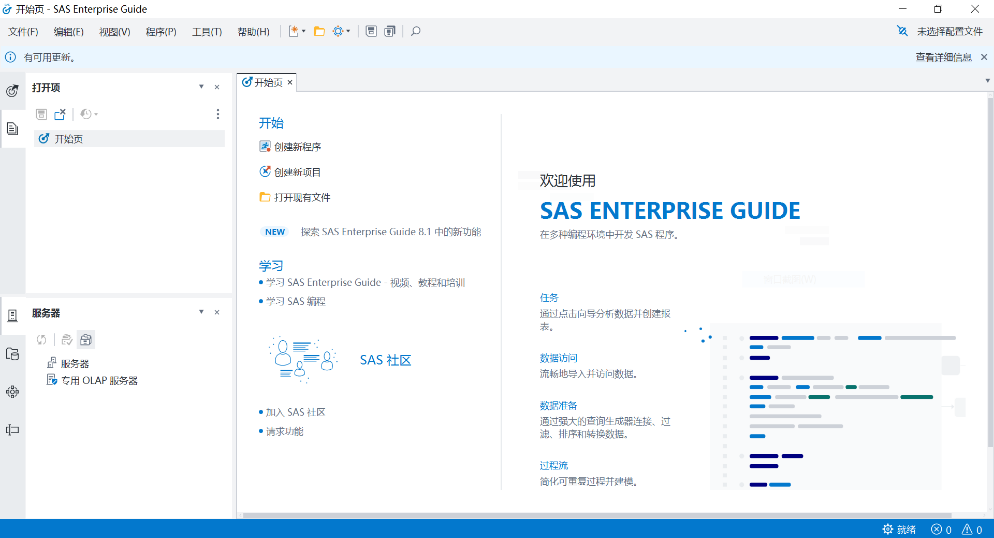Click the 数据准备 heading on the welcome pane
The width and height of the screenshot is (994, 538).
click(x=558, y=406)
